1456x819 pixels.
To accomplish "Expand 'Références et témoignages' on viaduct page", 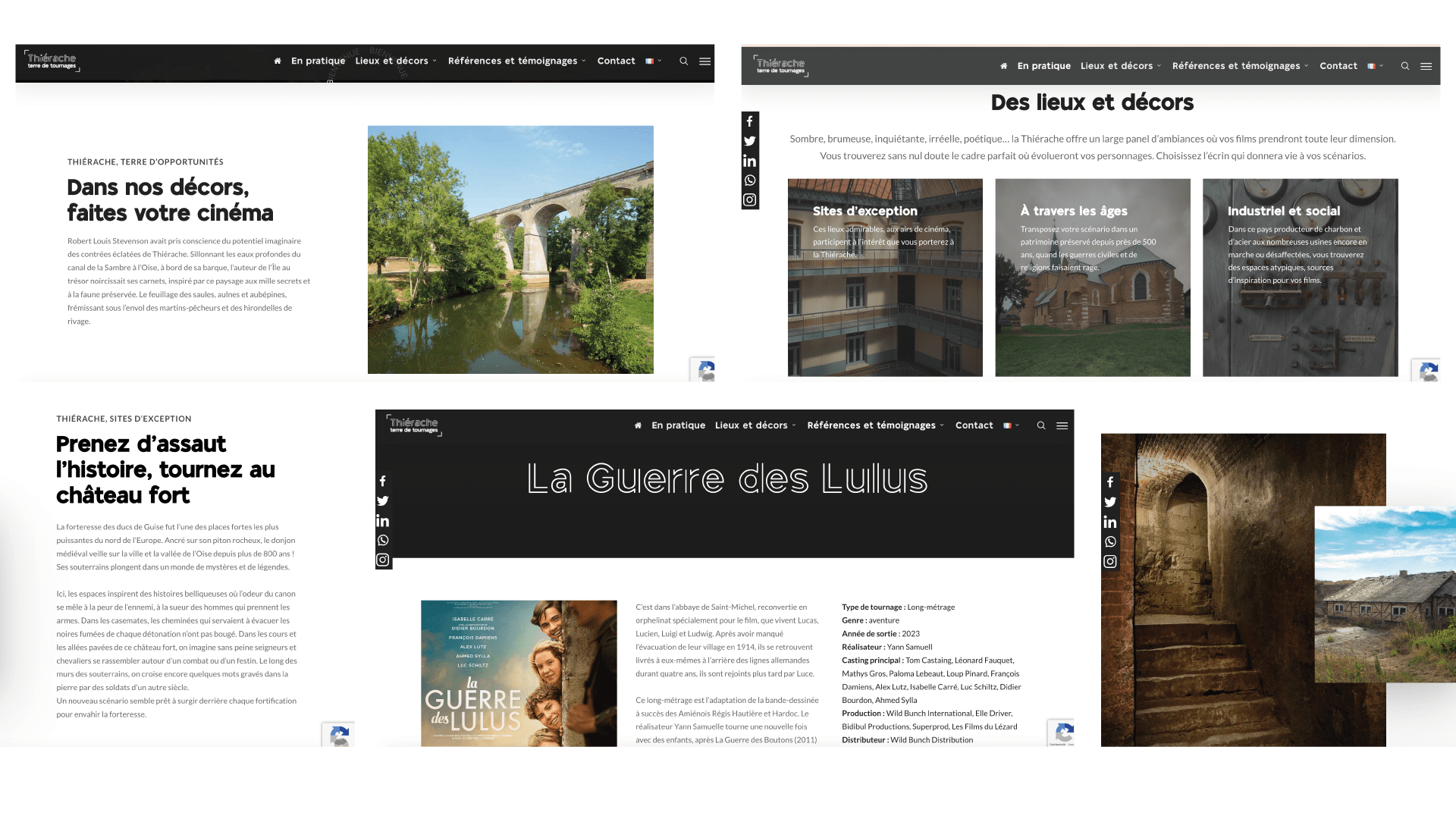I will tap(516, 61).
